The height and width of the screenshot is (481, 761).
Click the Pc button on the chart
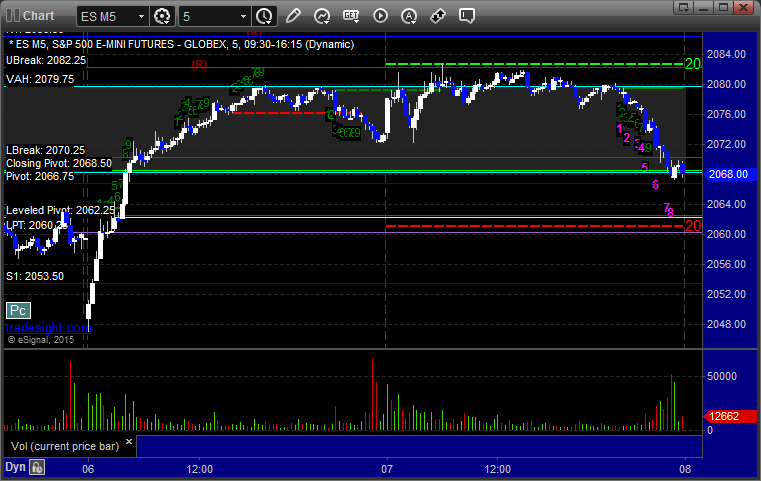pyautogui.click(x=18, y=311)
